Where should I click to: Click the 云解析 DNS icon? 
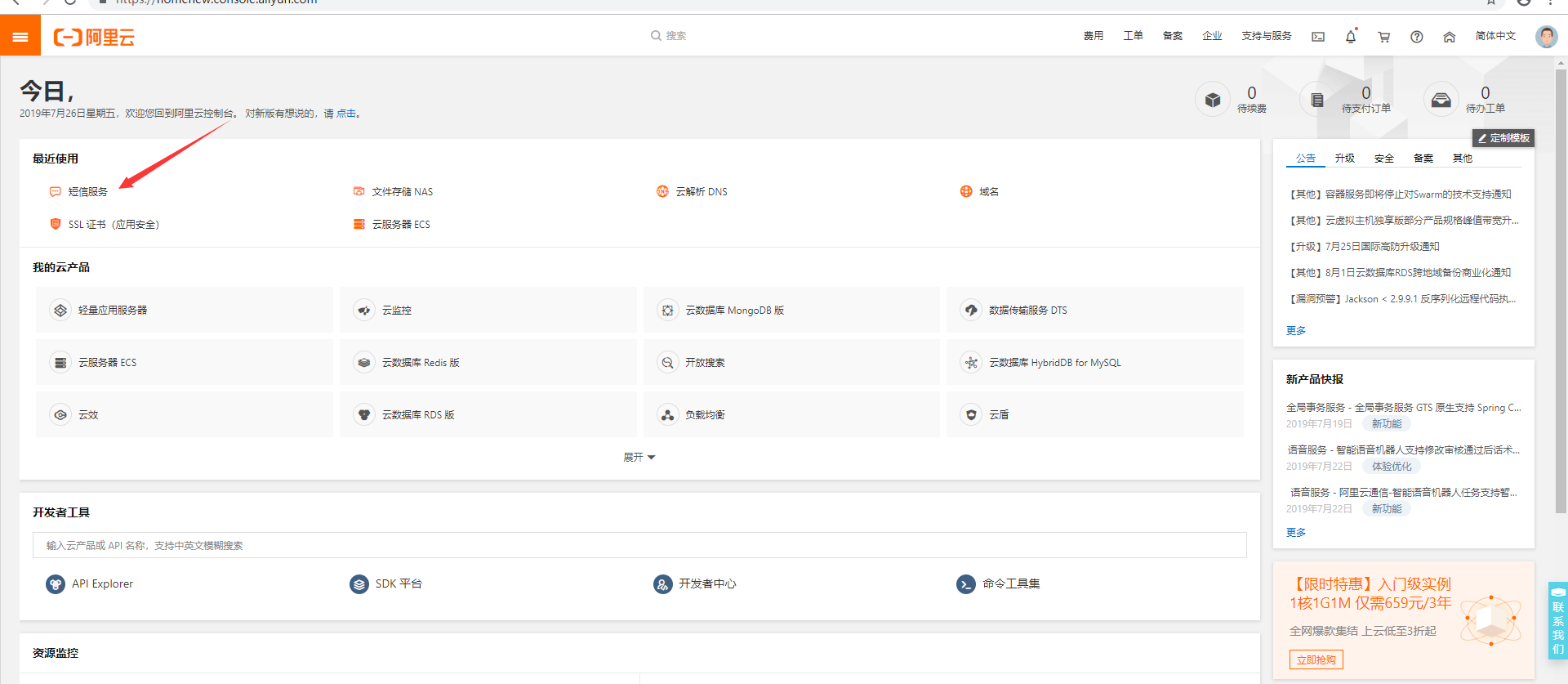662,191
